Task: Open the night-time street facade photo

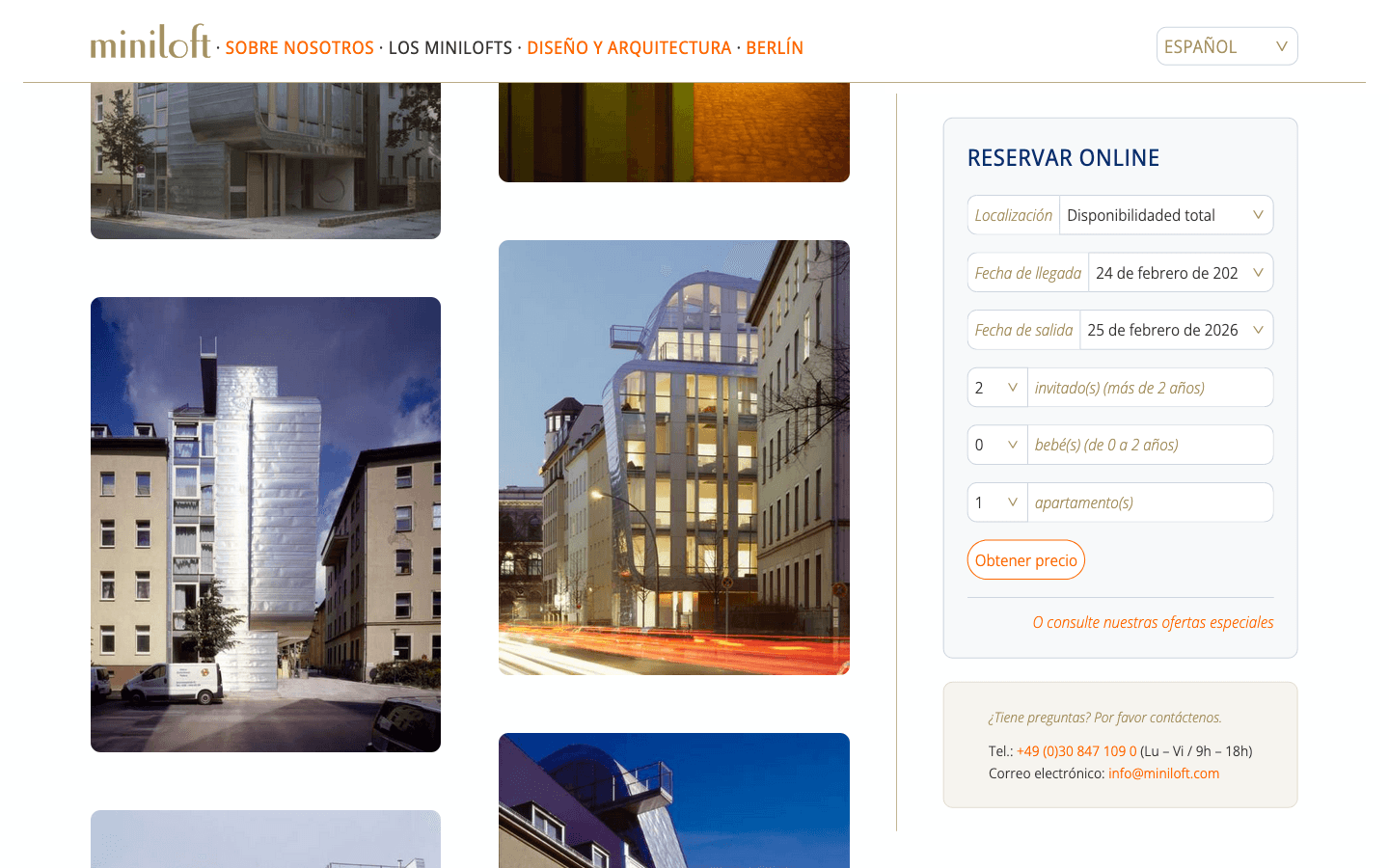Action: (x=673, y=456)
